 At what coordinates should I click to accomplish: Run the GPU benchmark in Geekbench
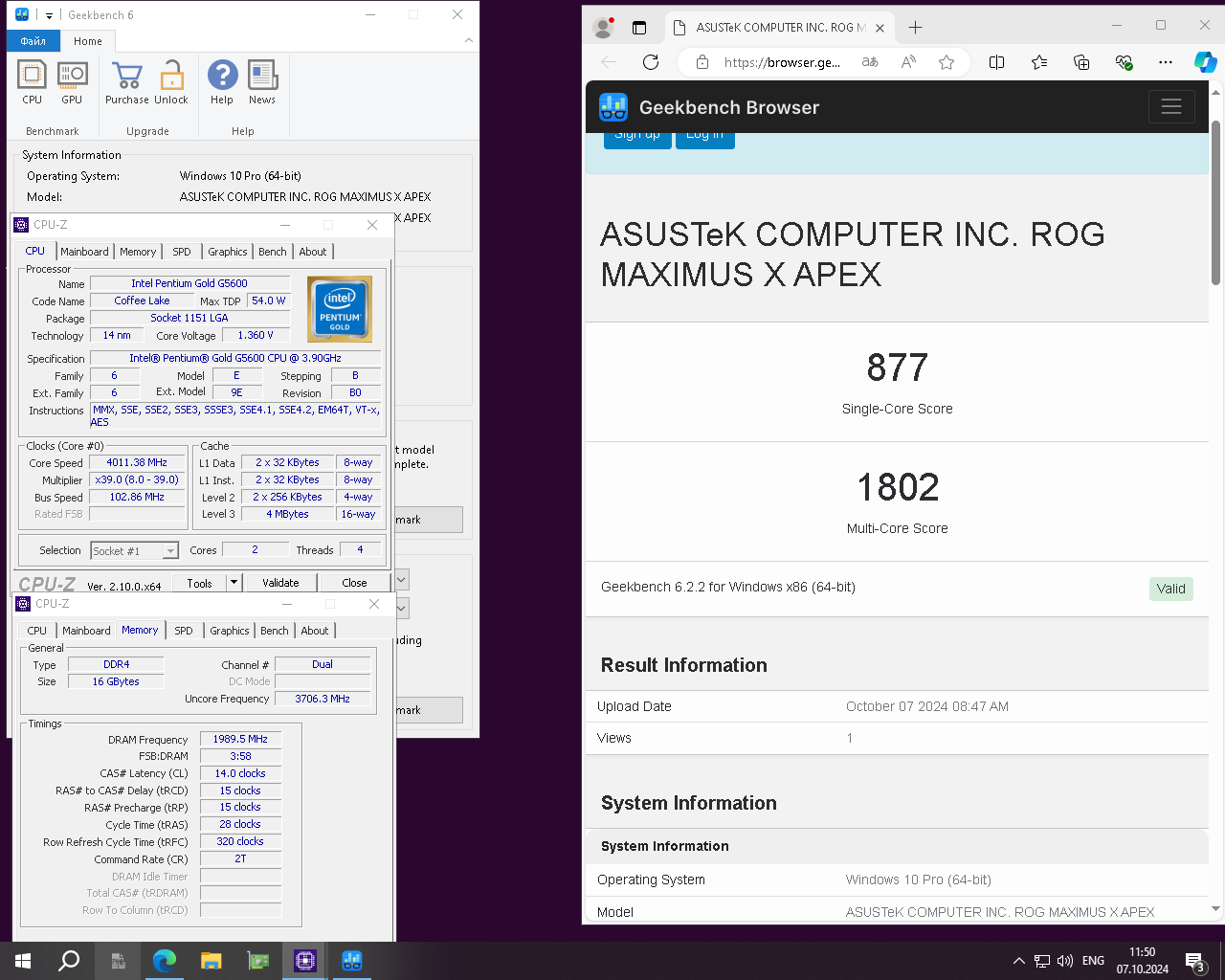[x=72, y=81]
